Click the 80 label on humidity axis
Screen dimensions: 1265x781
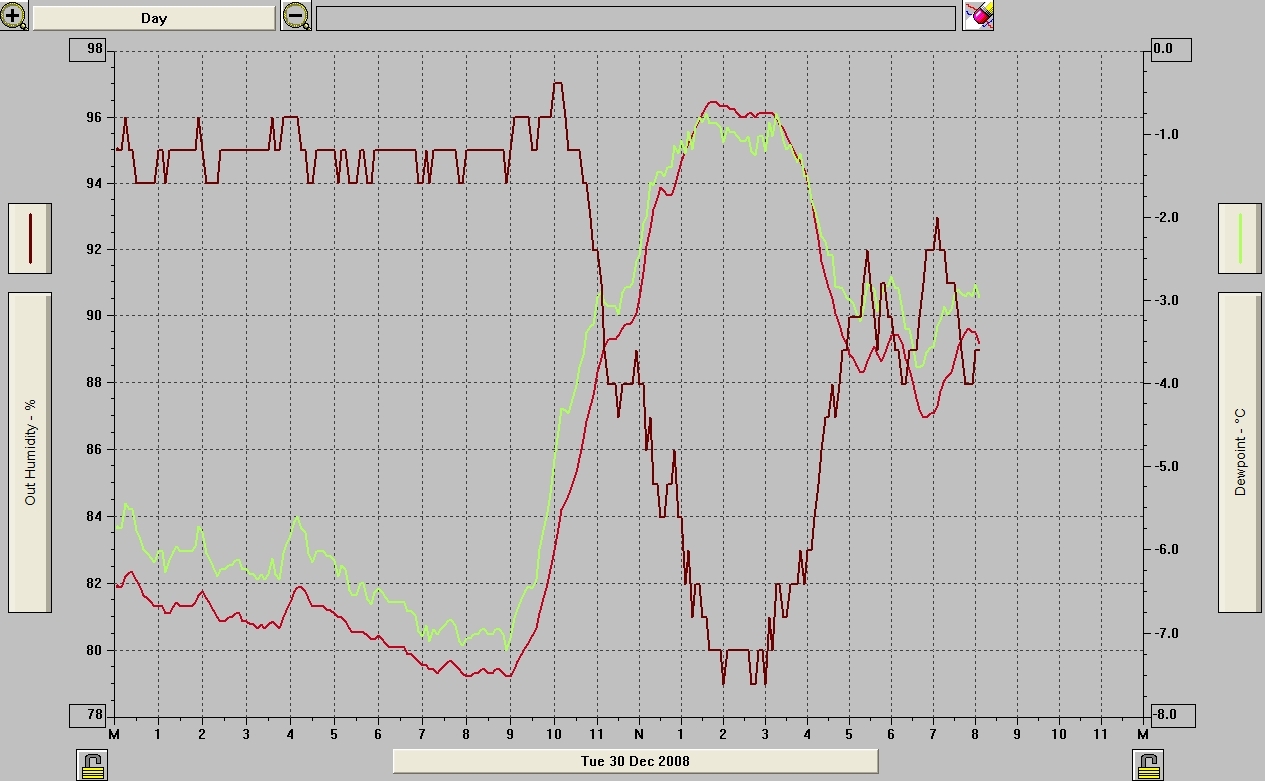click(94, 650)
